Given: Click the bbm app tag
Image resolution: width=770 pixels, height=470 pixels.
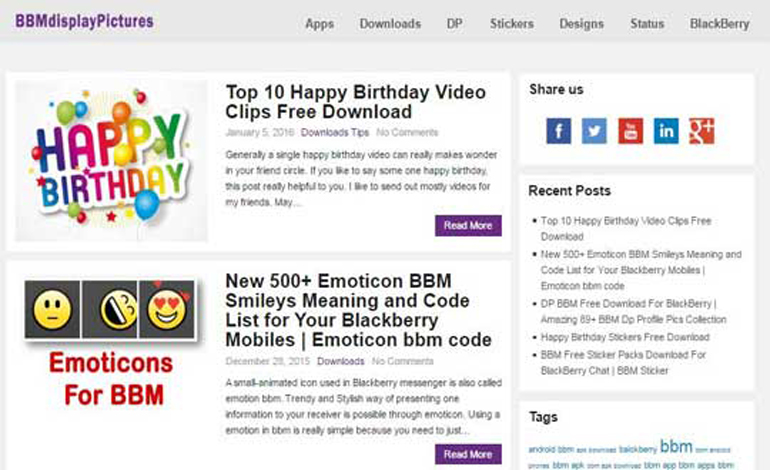Looking at the screenshot, I should [660, 465].
